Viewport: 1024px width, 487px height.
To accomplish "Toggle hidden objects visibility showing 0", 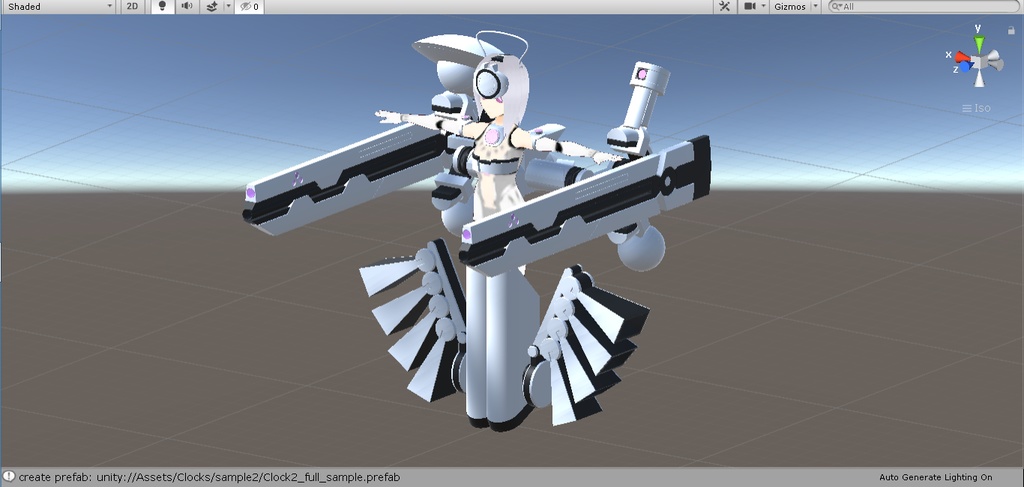I will (249, 7).
